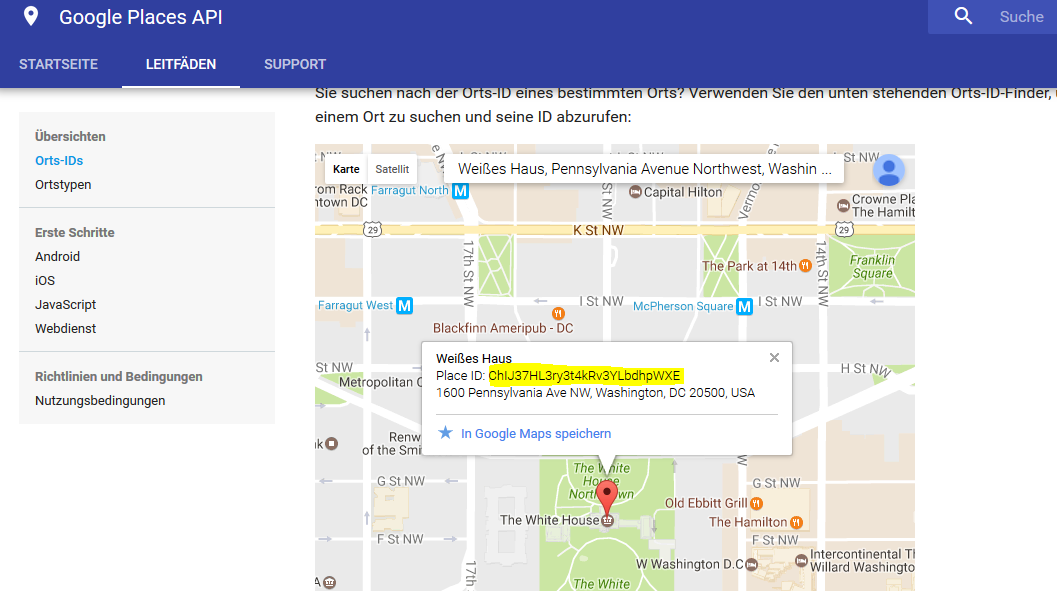Click the Farragut North station label
1057x591 pixels.
[x=410, y=191]
